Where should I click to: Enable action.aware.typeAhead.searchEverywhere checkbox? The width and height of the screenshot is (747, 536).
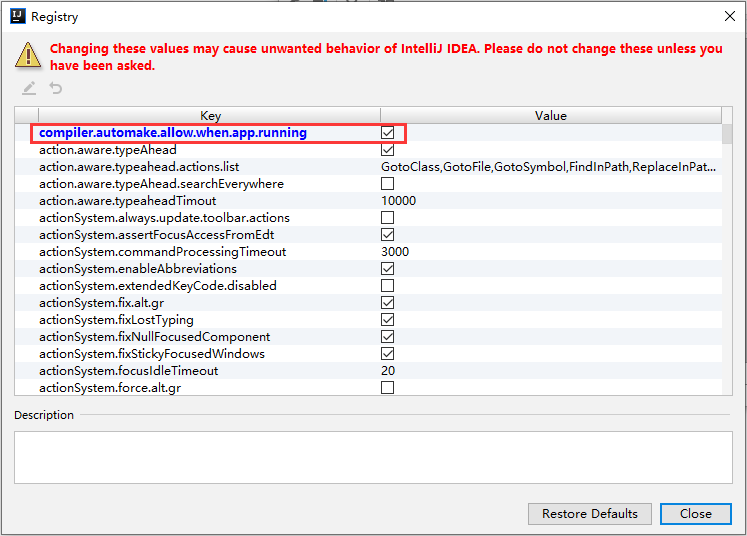point(387,183)
